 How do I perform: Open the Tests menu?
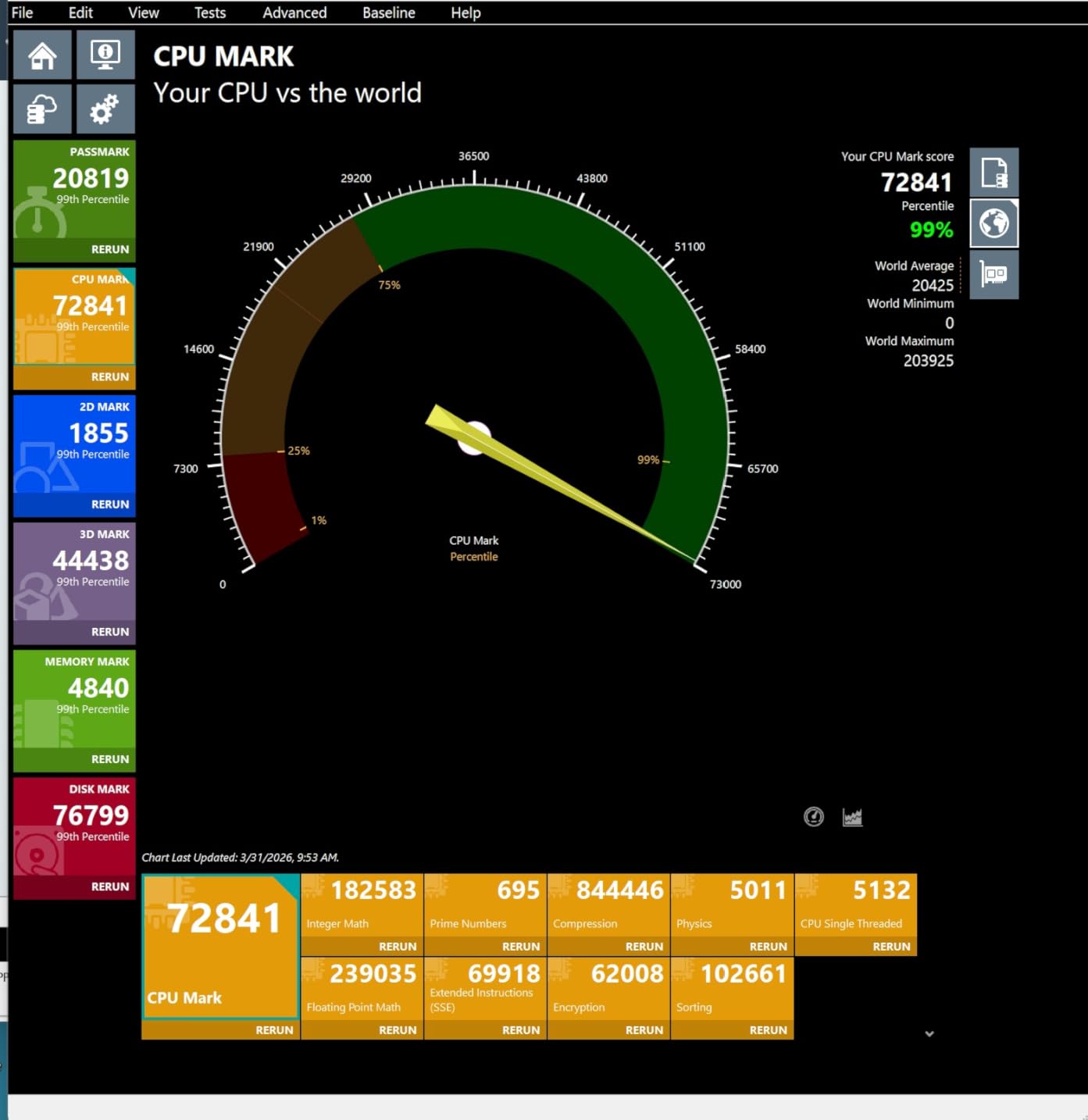tap(210, 12)
